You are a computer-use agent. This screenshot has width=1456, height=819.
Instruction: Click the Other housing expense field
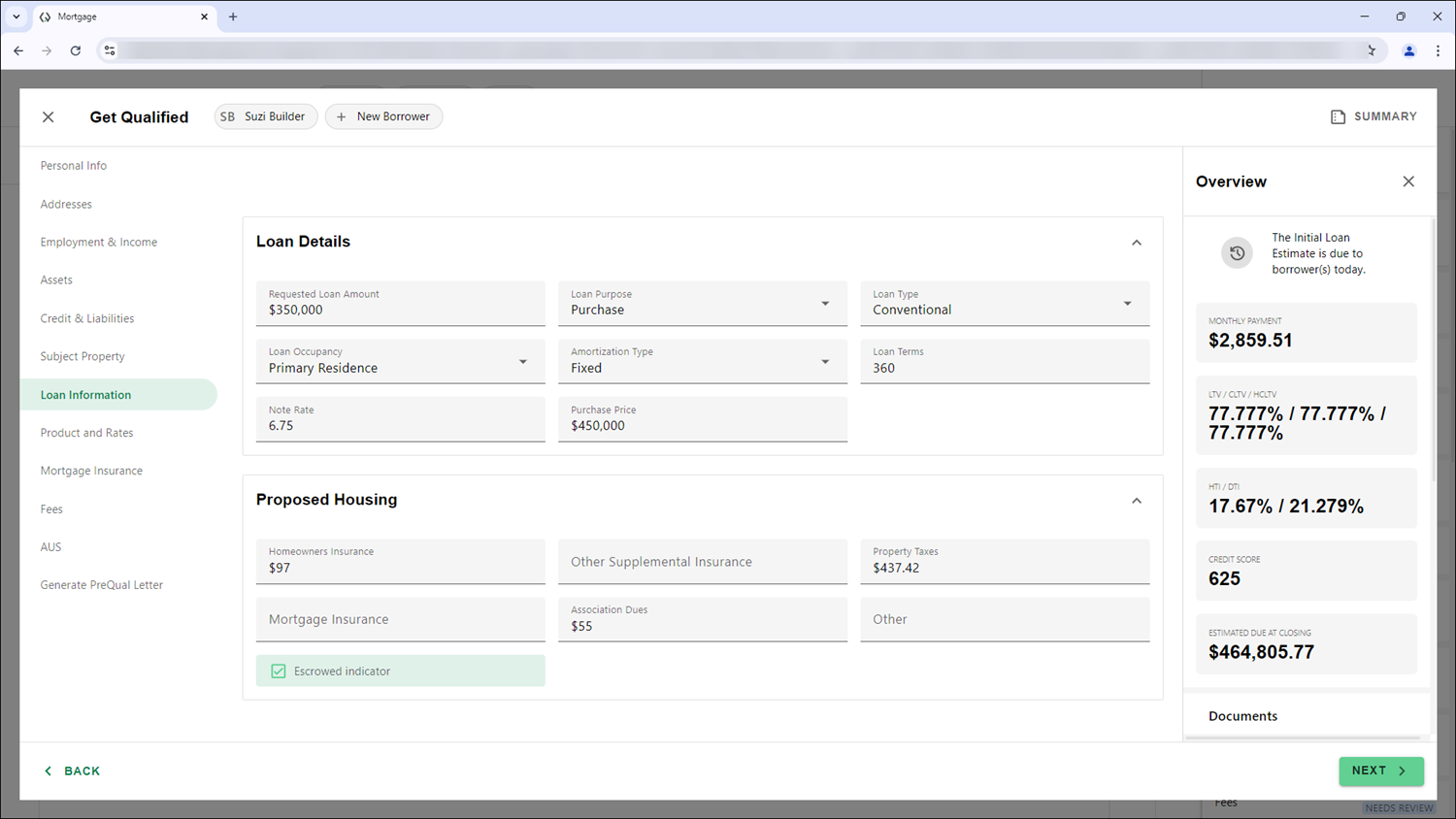(1005, 619)
